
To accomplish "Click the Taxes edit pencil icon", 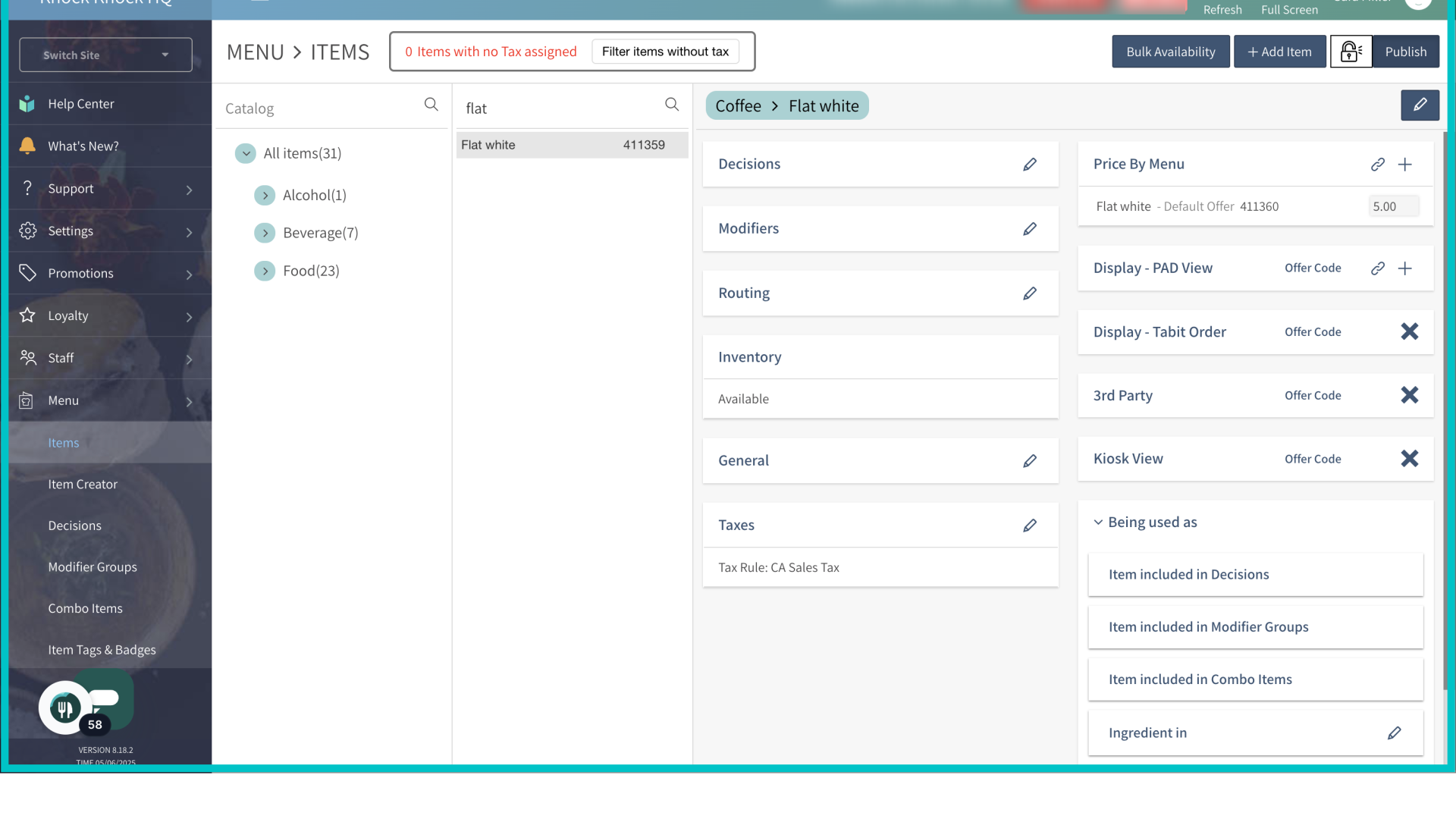I will pos(1029,526).
